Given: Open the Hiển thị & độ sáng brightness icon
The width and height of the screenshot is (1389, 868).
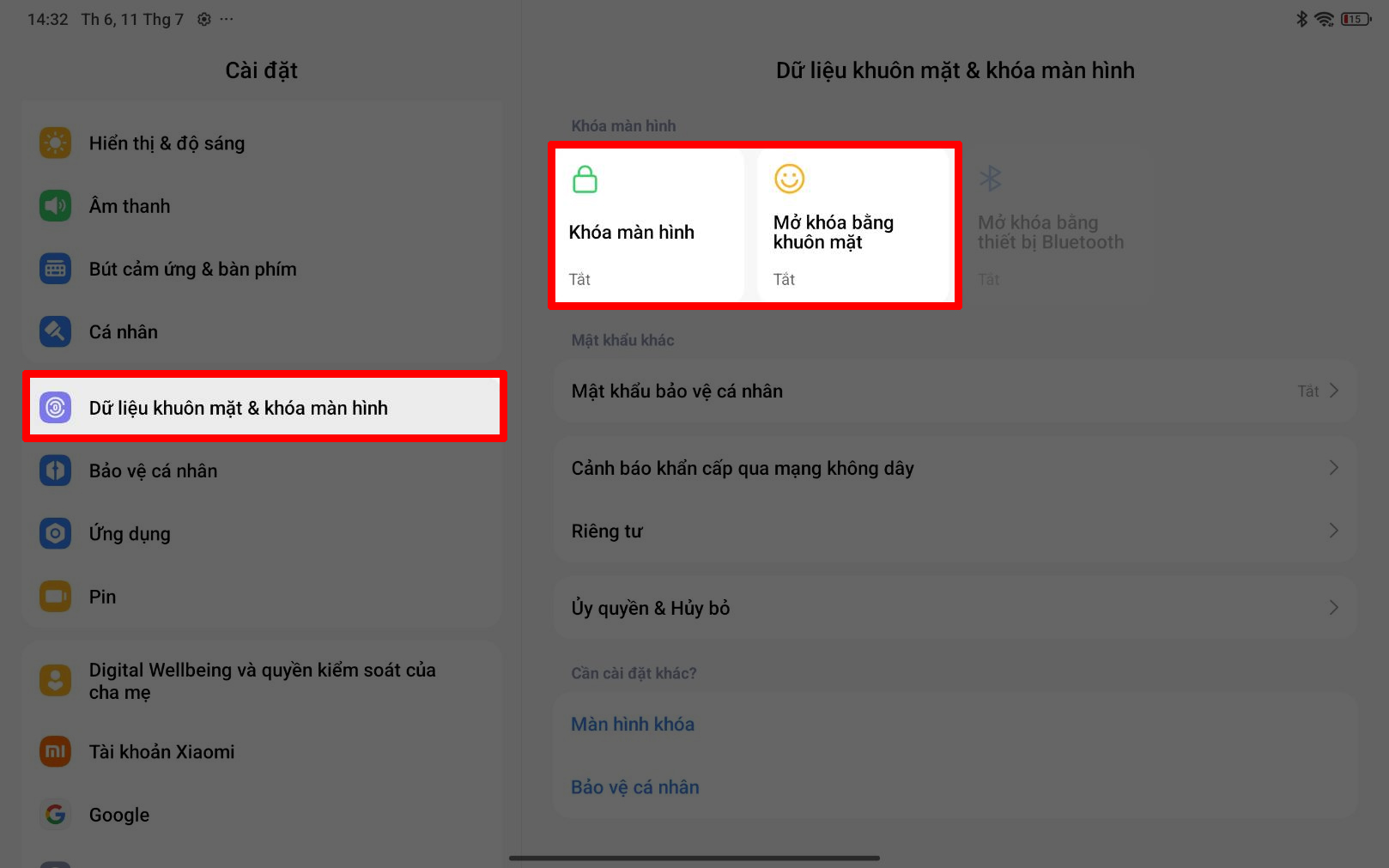Looking at the screenshot, I should pyautogui.click(x=55, y=143).
